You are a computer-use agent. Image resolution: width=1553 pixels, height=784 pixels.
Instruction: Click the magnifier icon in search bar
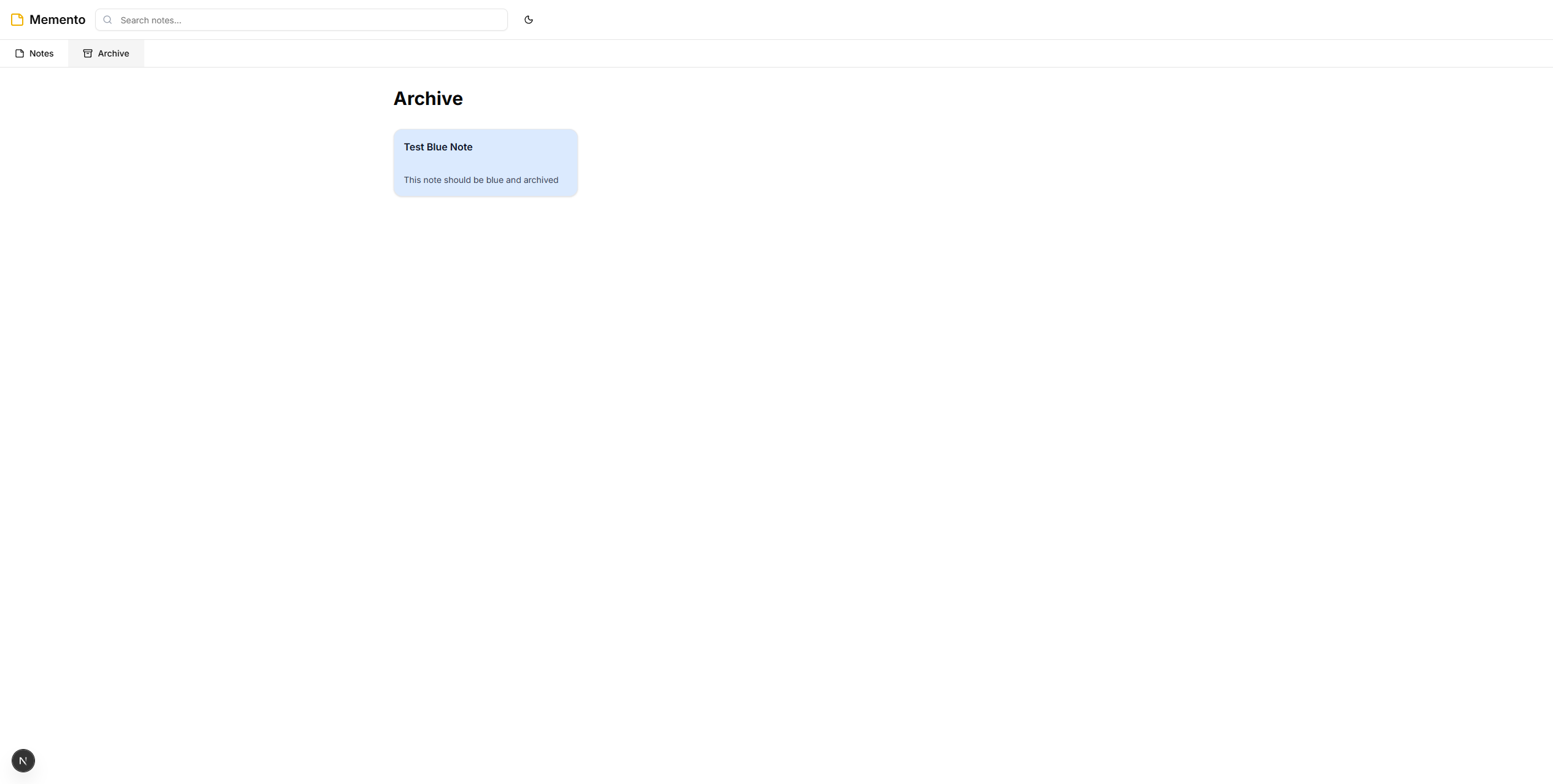click(x=107, y=20)
